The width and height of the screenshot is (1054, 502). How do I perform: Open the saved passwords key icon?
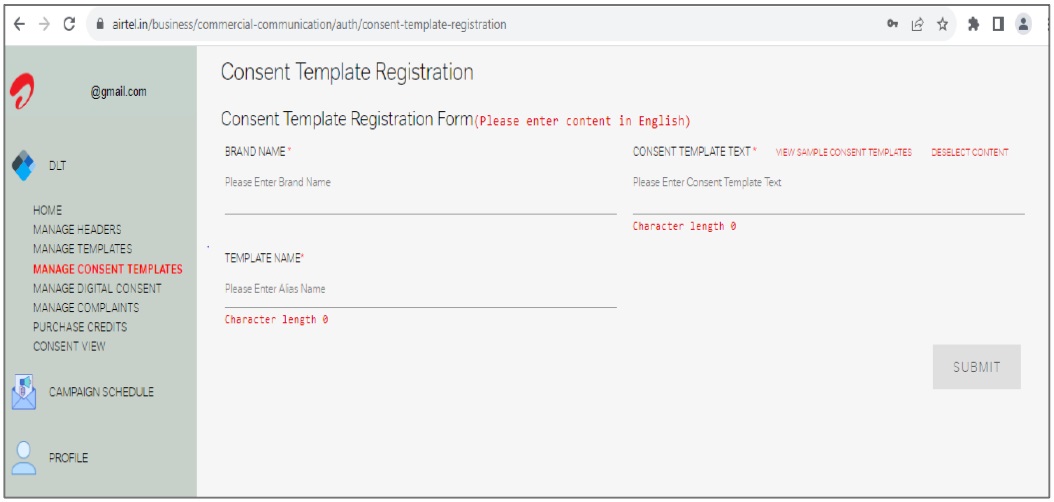point(893,24)
